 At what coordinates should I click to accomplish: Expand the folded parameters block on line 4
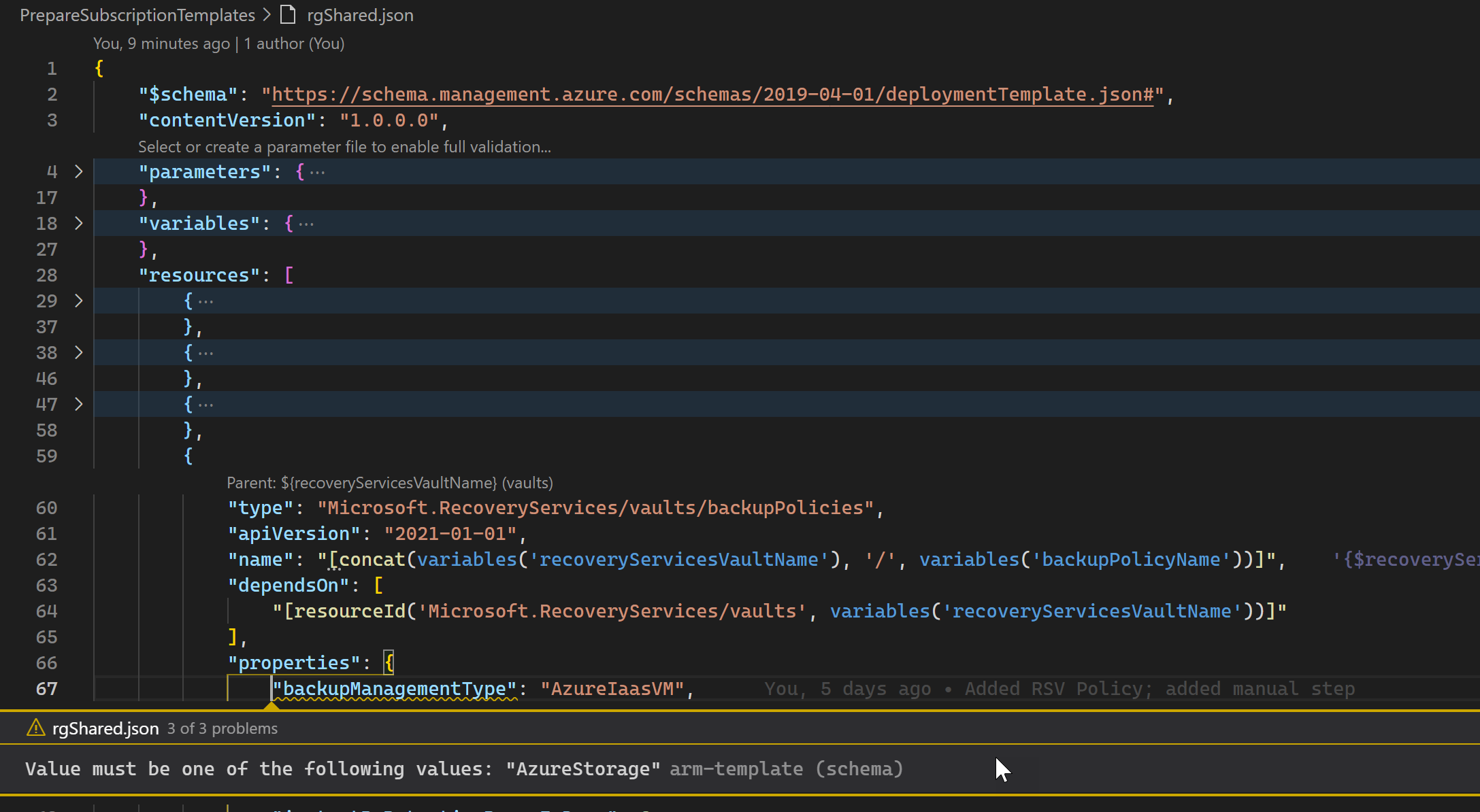(78, 172)
